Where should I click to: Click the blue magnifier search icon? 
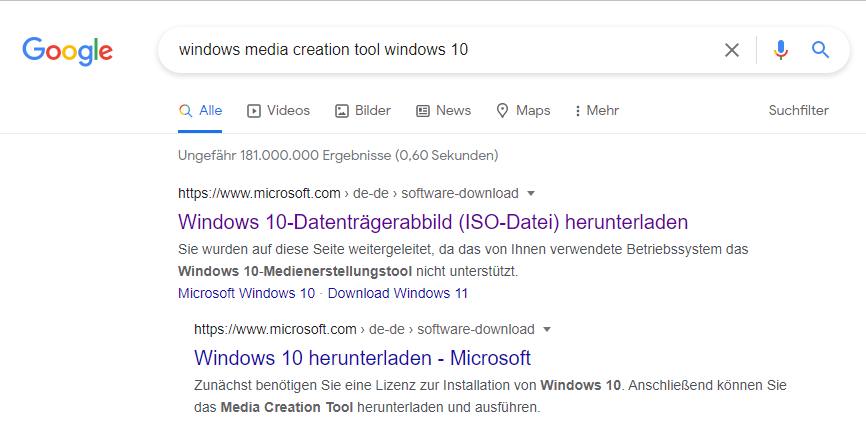(x=821, y=50)
